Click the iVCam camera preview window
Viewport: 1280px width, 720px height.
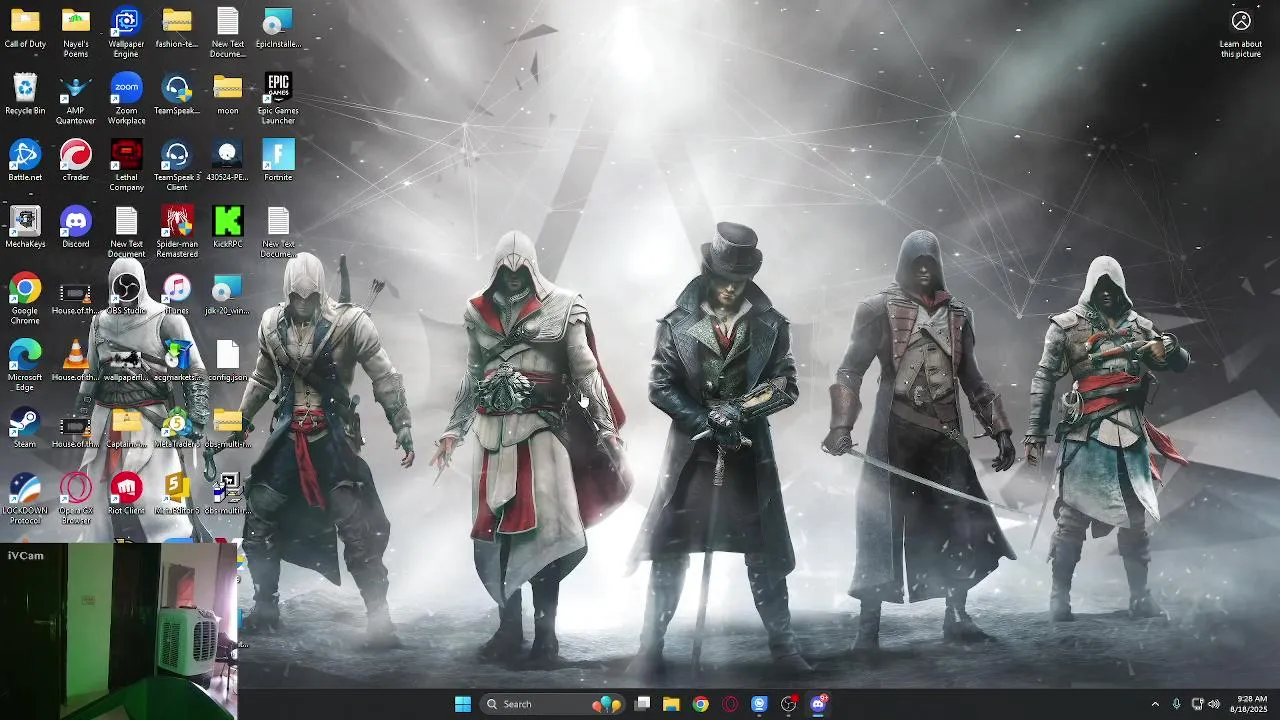coord(119,631)
